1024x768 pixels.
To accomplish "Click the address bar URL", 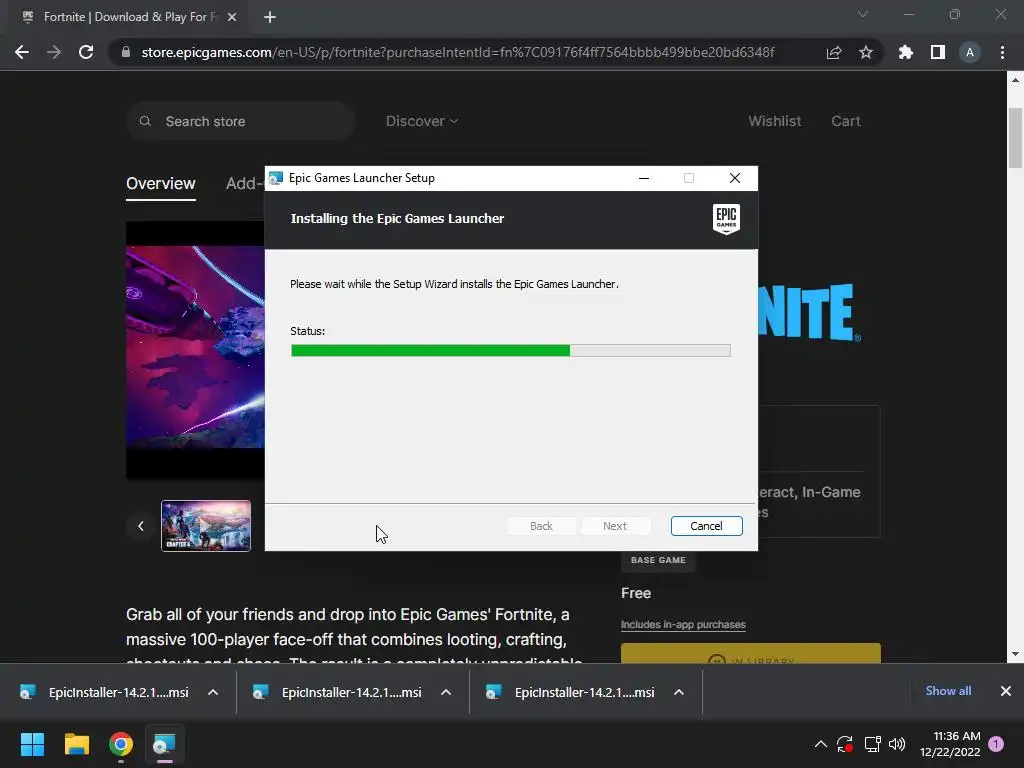I will (x=457, y=52).
